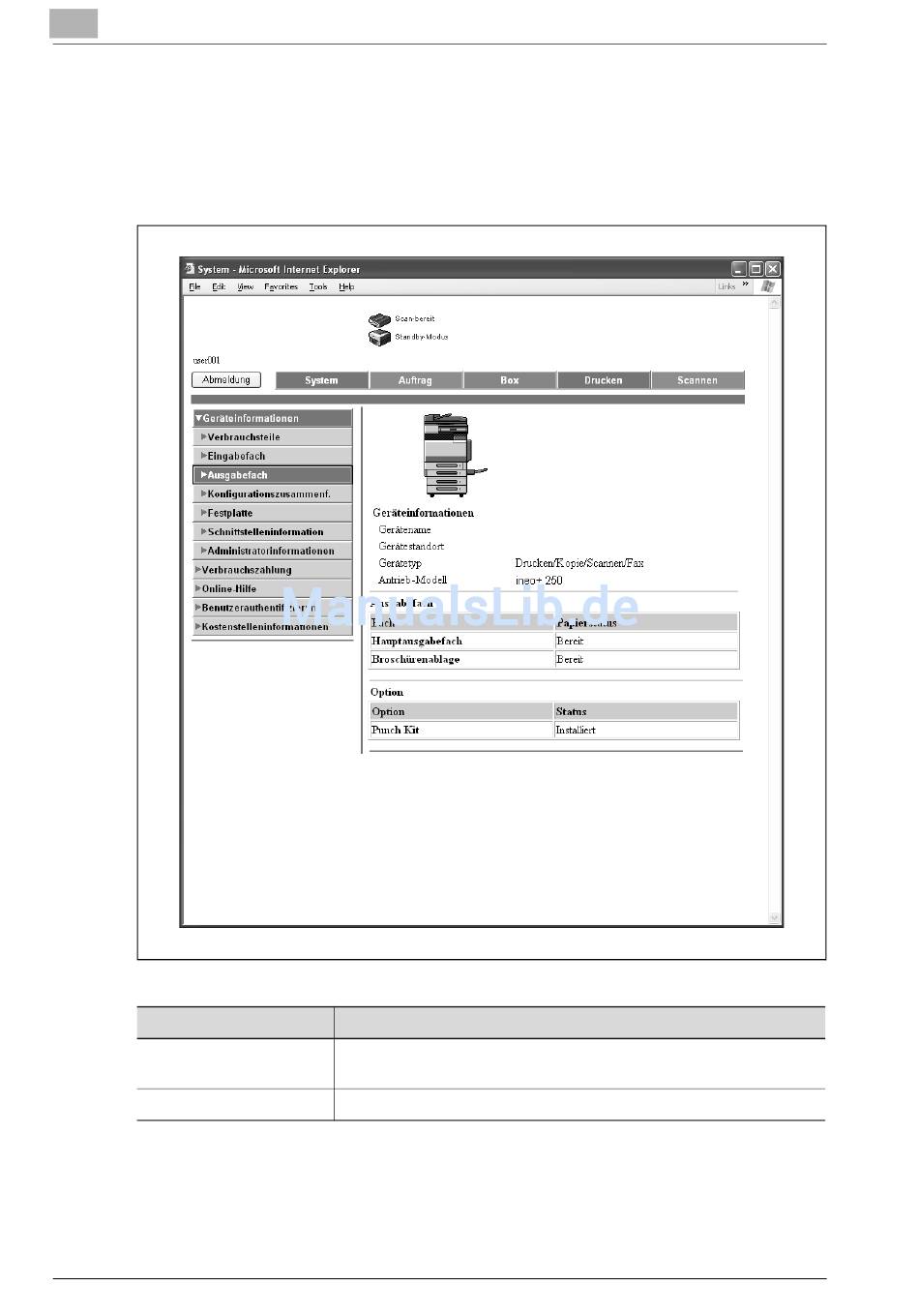Expand the Kostenstelleninformationen section
The image size is (919, 1316).
point(273,626)
